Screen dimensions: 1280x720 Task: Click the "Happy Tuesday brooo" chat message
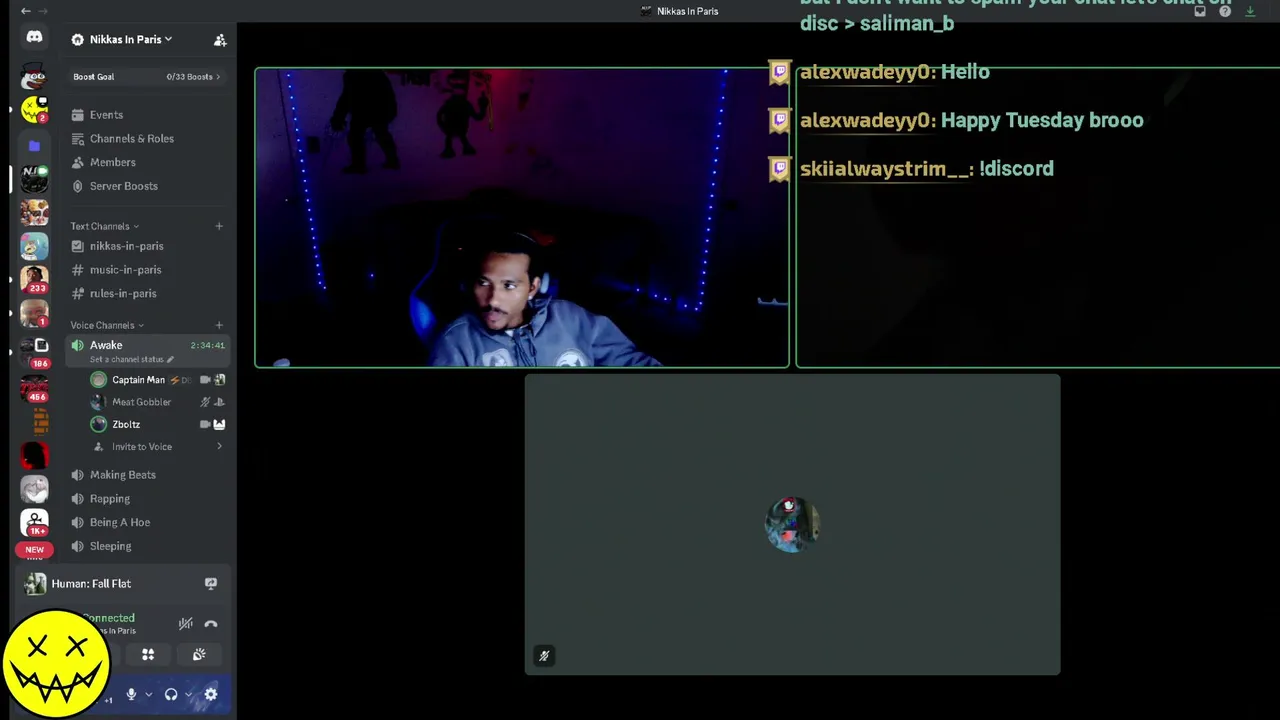(1042, 121)
